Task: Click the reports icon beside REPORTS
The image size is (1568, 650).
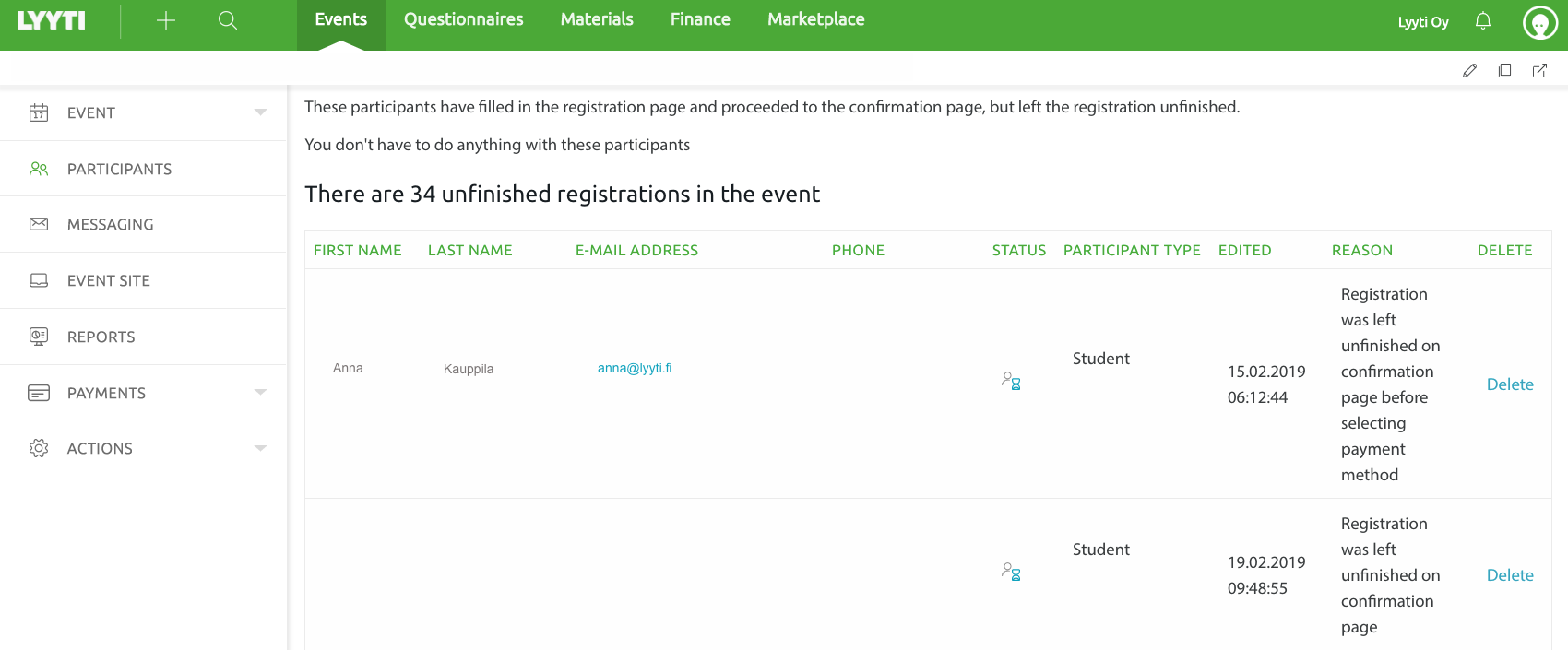Action: [x=39, y=337]
